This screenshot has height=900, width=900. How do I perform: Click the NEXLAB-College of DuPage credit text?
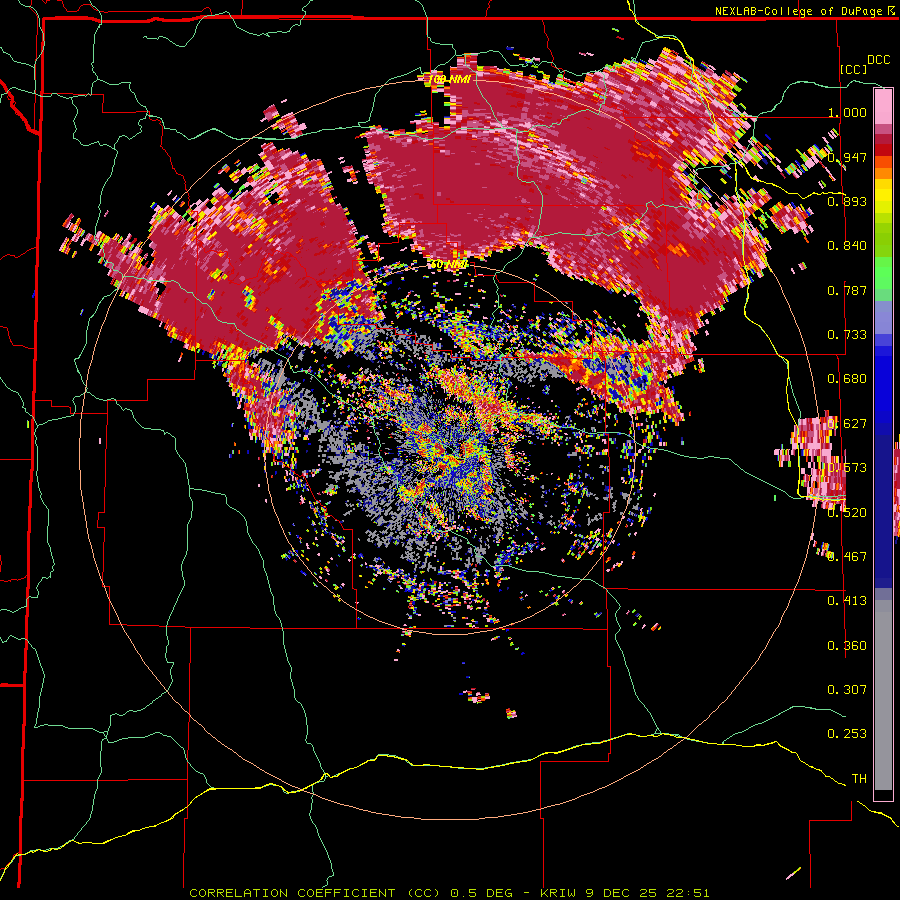point(805,11)
